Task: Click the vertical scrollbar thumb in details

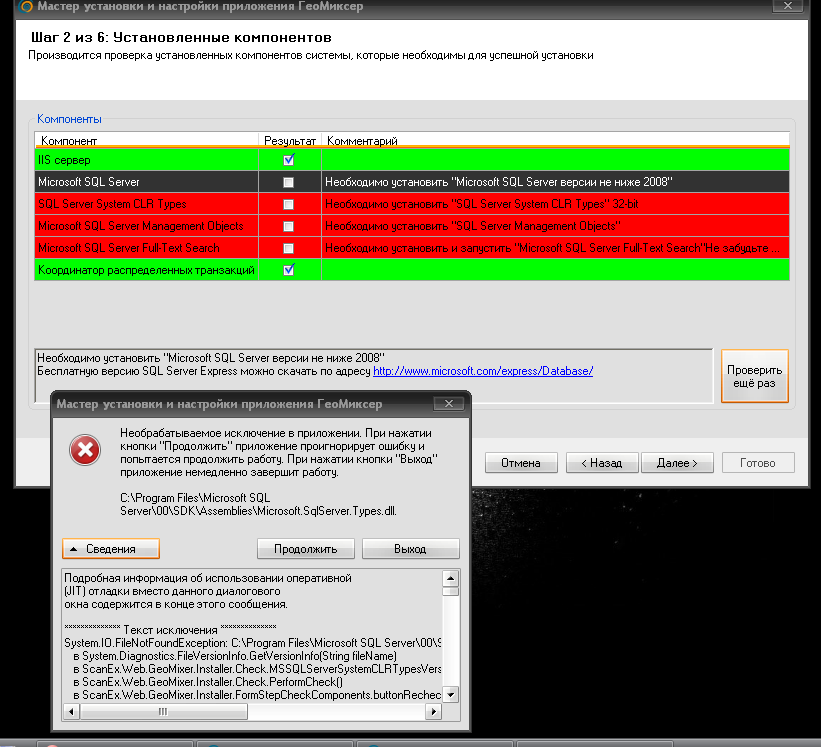Action: 450,592
